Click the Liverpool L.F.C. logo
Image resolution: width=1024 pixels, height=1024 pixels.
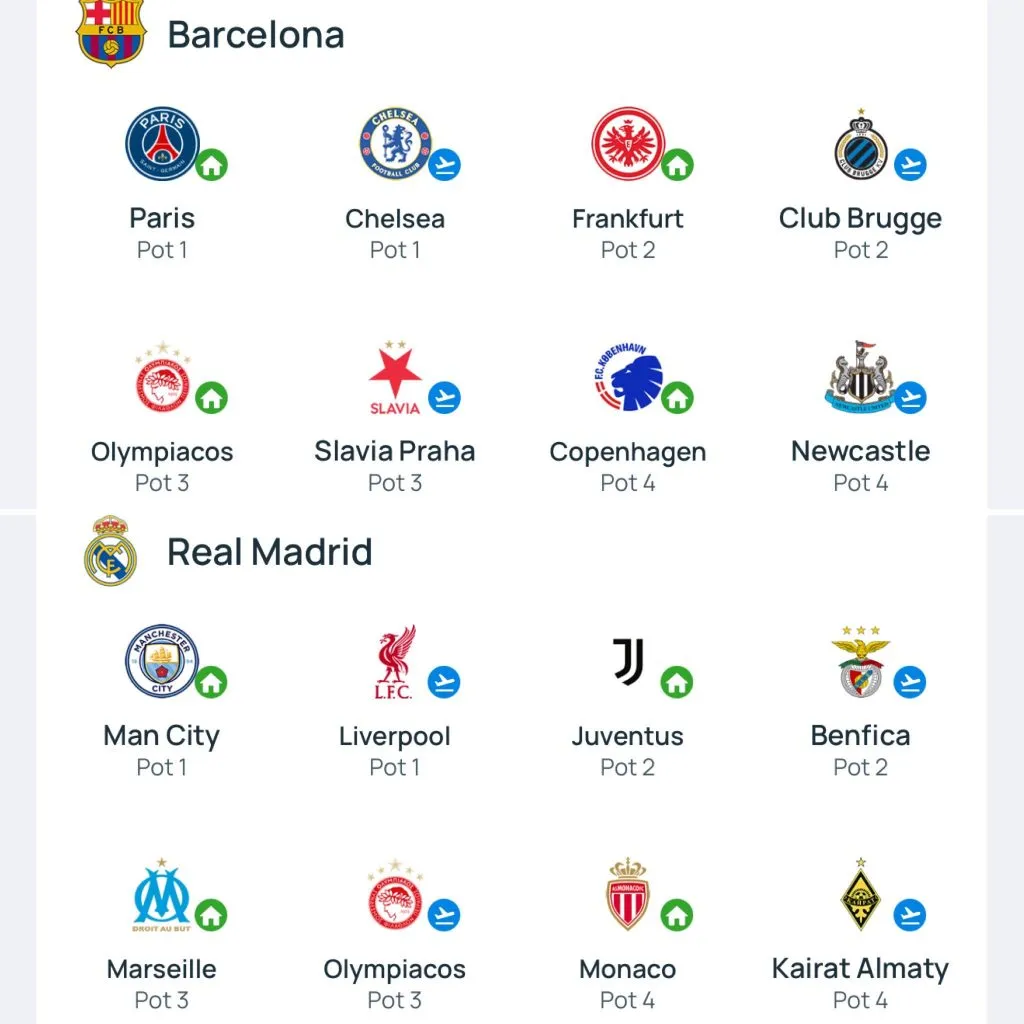coord(395,662)
